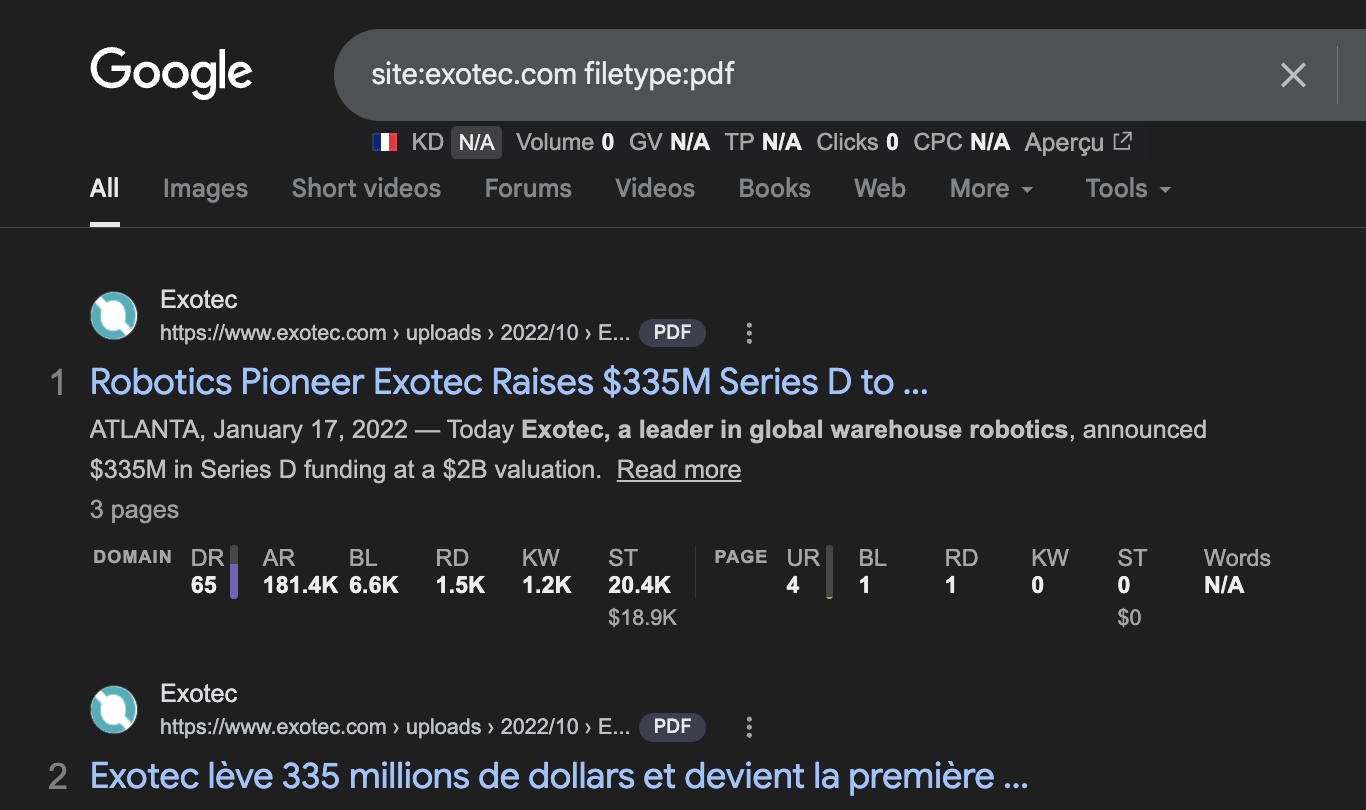
Task: Click the Read more link in the snippet
Action: click(x=678, y=470)
